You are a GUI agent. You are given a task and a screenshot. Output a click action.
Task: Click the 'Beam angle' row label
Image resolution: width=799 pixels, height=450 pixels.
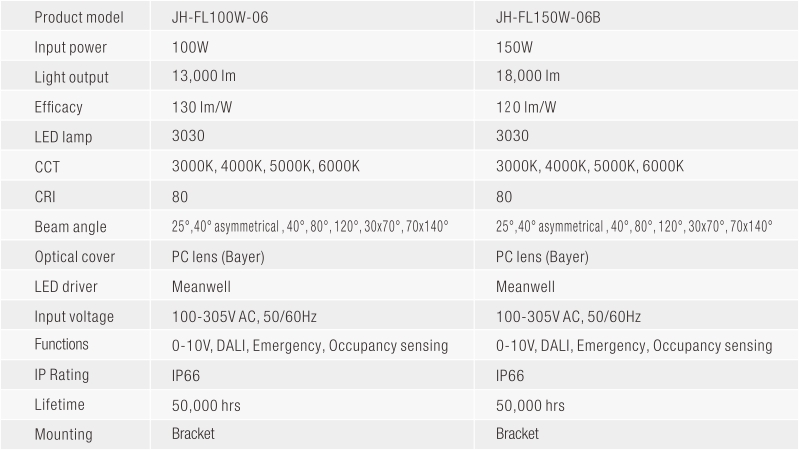click(70, 227)
